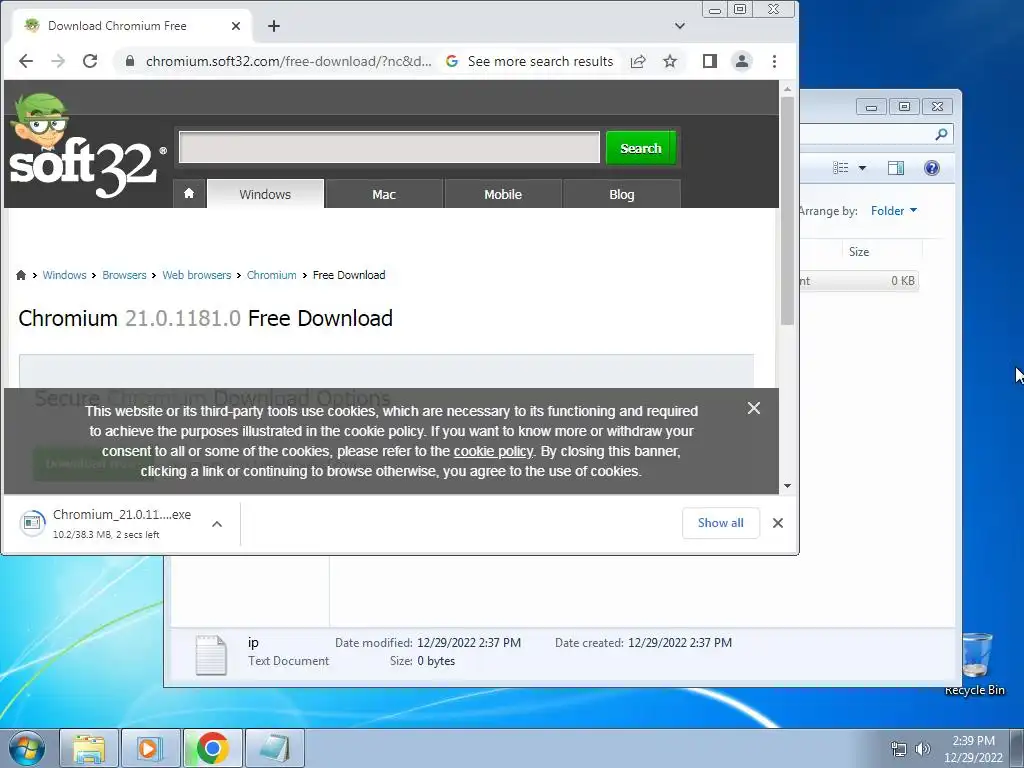
Task: Change view icon in Explorer window
Action: point(841,168)
